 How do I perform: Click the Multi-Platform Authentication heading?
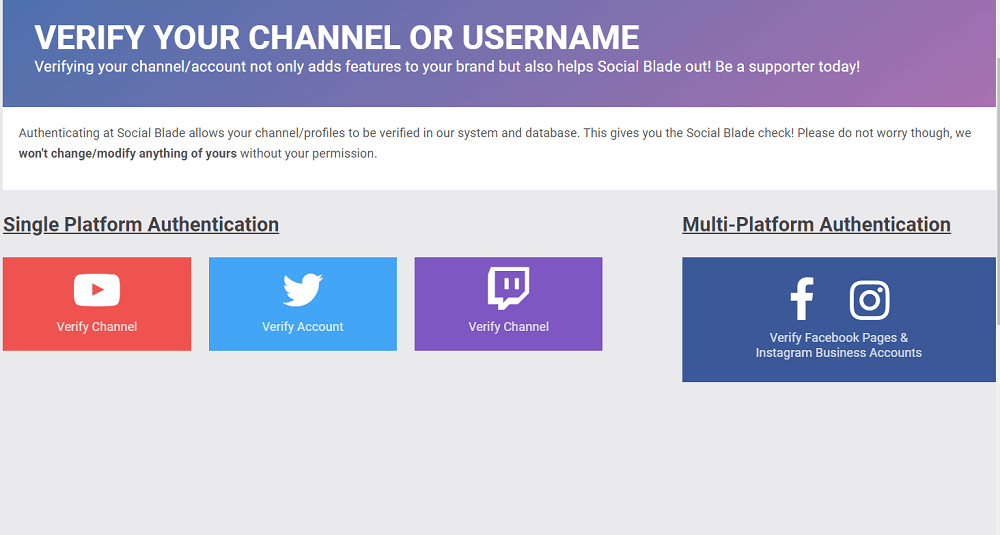(x=816, y=224)
